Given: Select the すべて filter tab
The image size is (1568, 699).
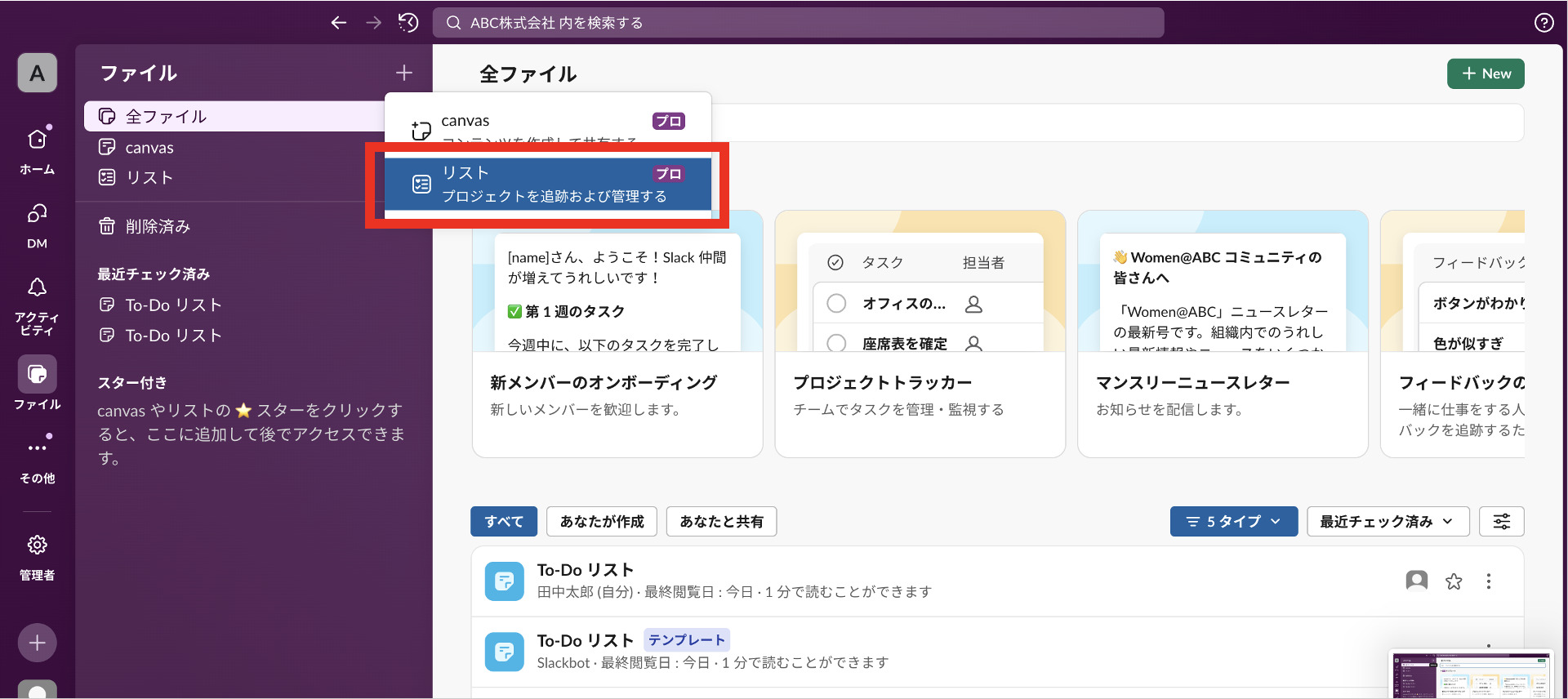Looking at the screenshot, I should pyautogui.click(x=504, y=521).
